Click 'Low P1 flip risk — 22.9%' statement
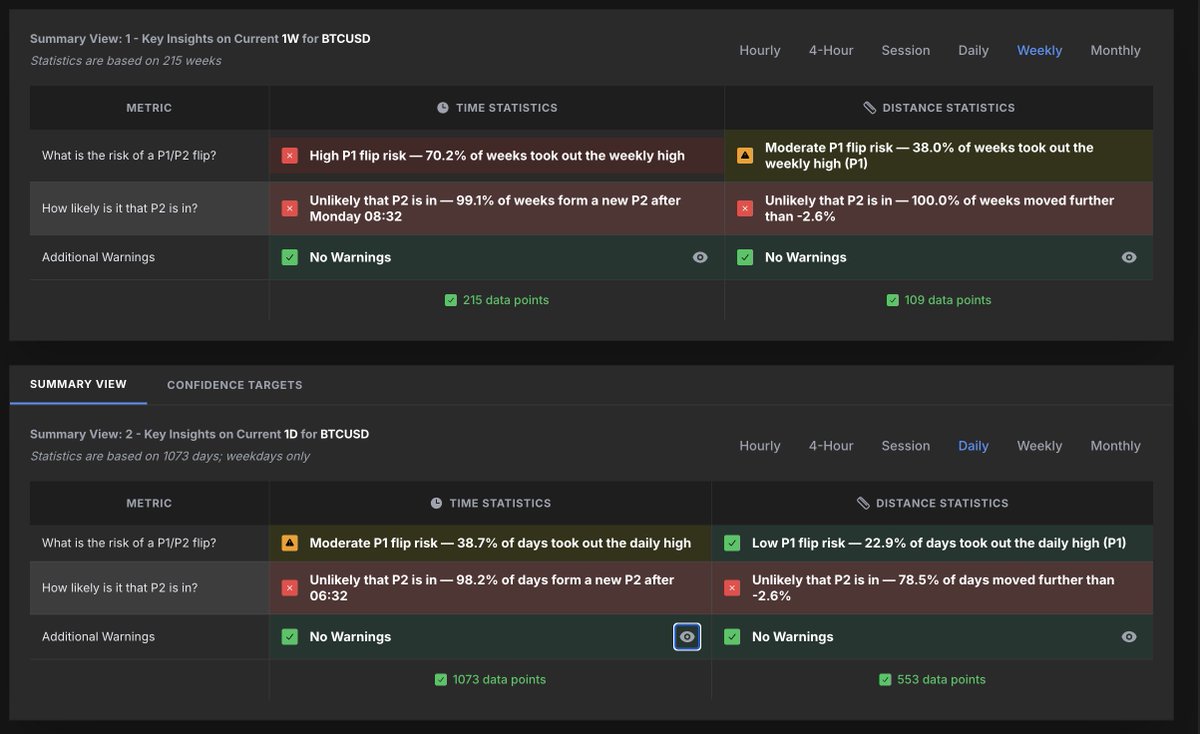Screen dimensions: 1200x734 coord(939,543)
